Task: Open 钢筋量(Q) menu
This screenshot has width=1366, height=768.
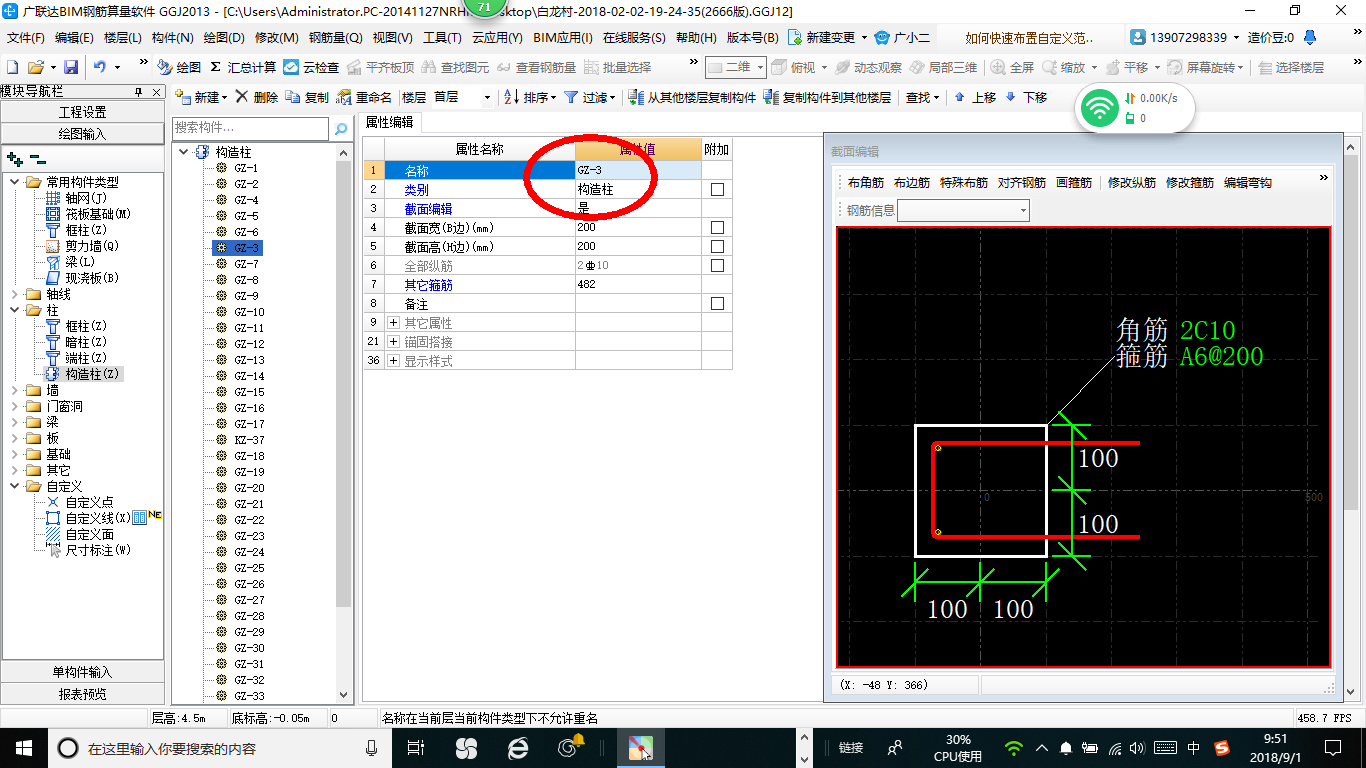Action: click(336, 38)
